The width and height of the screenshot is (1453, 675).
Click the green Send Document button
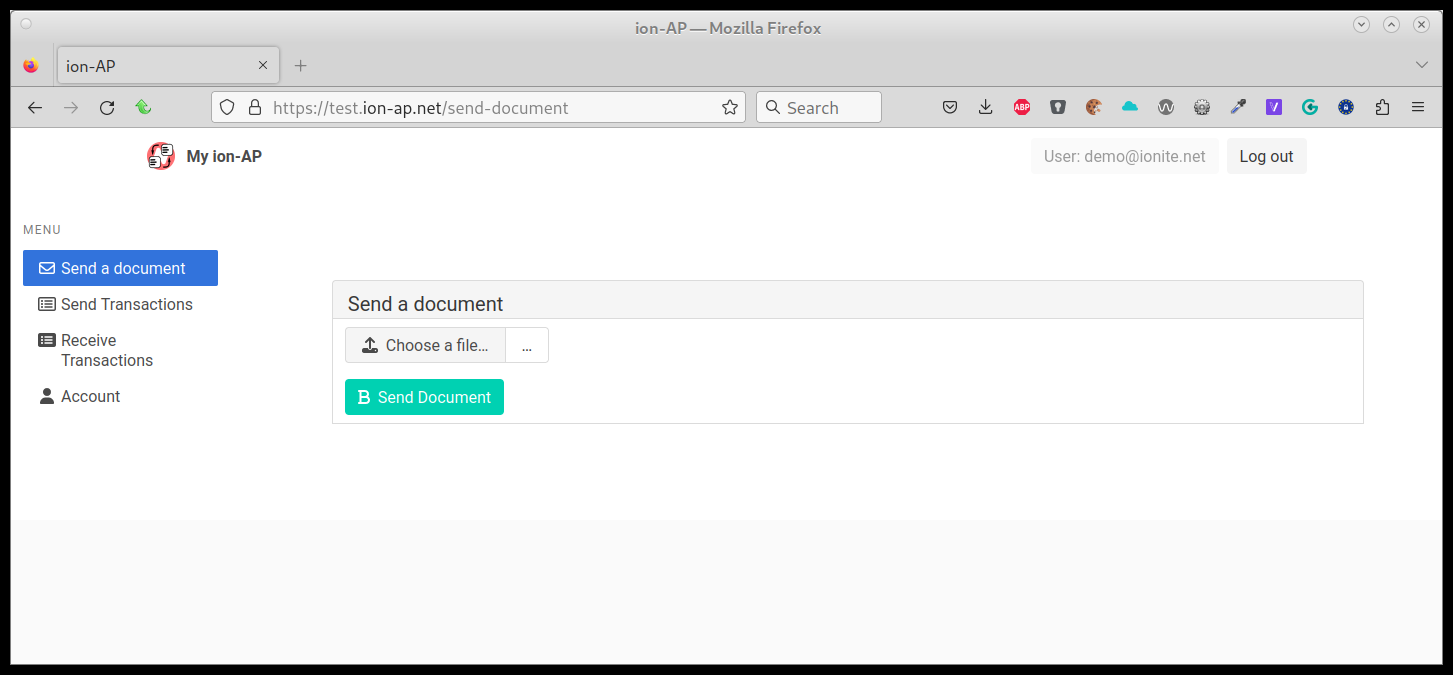[424, 397]
